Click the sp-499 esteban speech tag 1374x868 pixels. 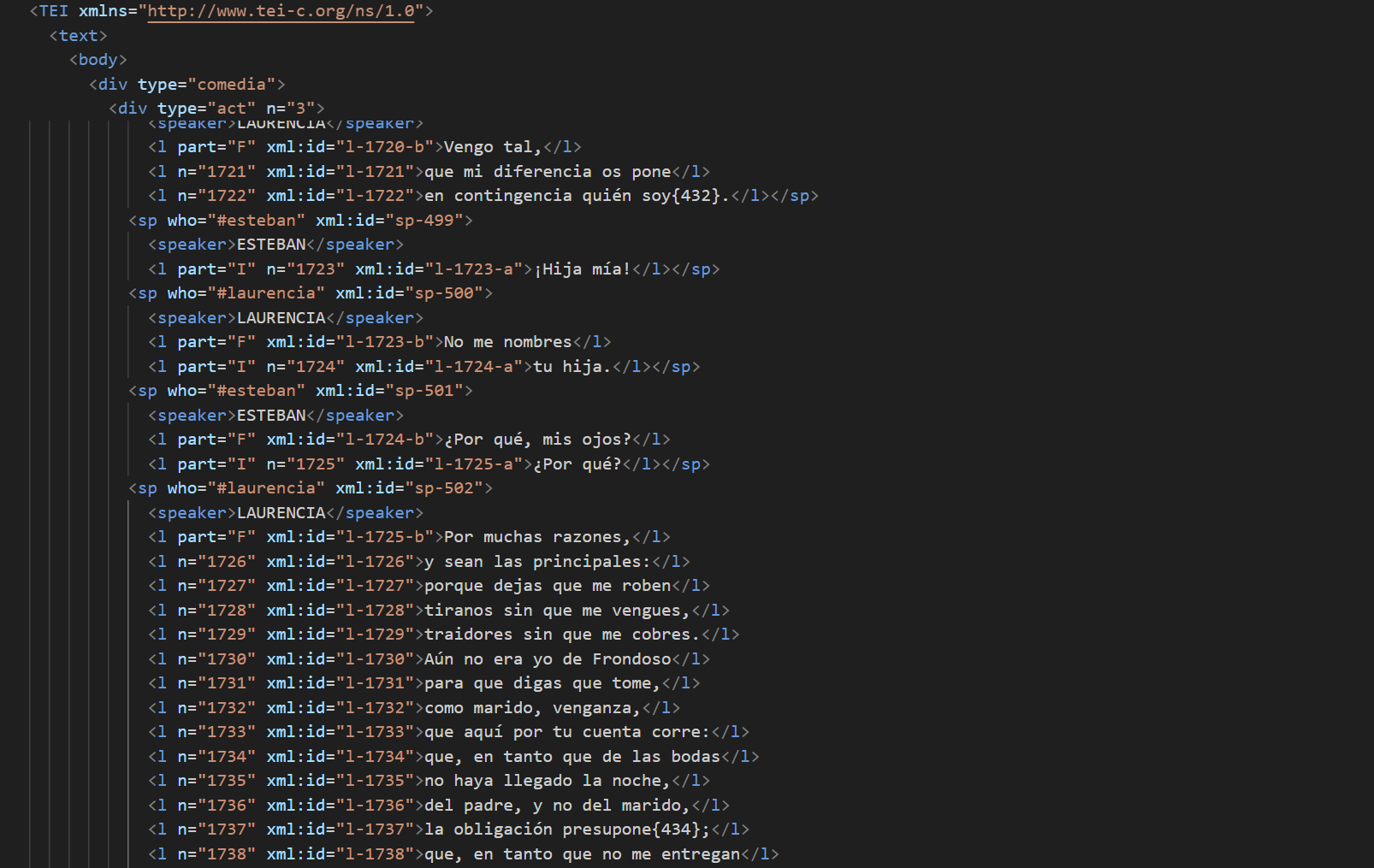click(300, 221)
